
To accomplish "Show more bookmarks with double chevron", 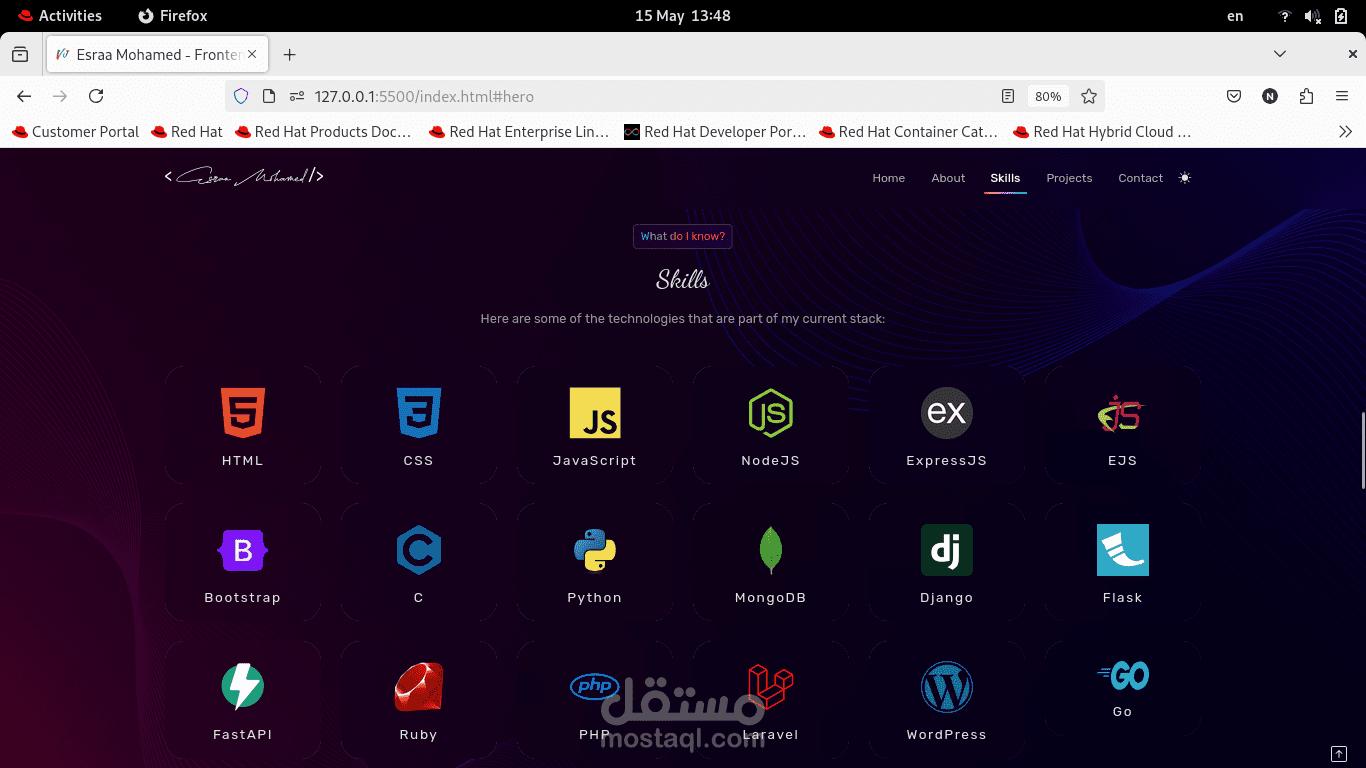I will [x=1345, y=132].
